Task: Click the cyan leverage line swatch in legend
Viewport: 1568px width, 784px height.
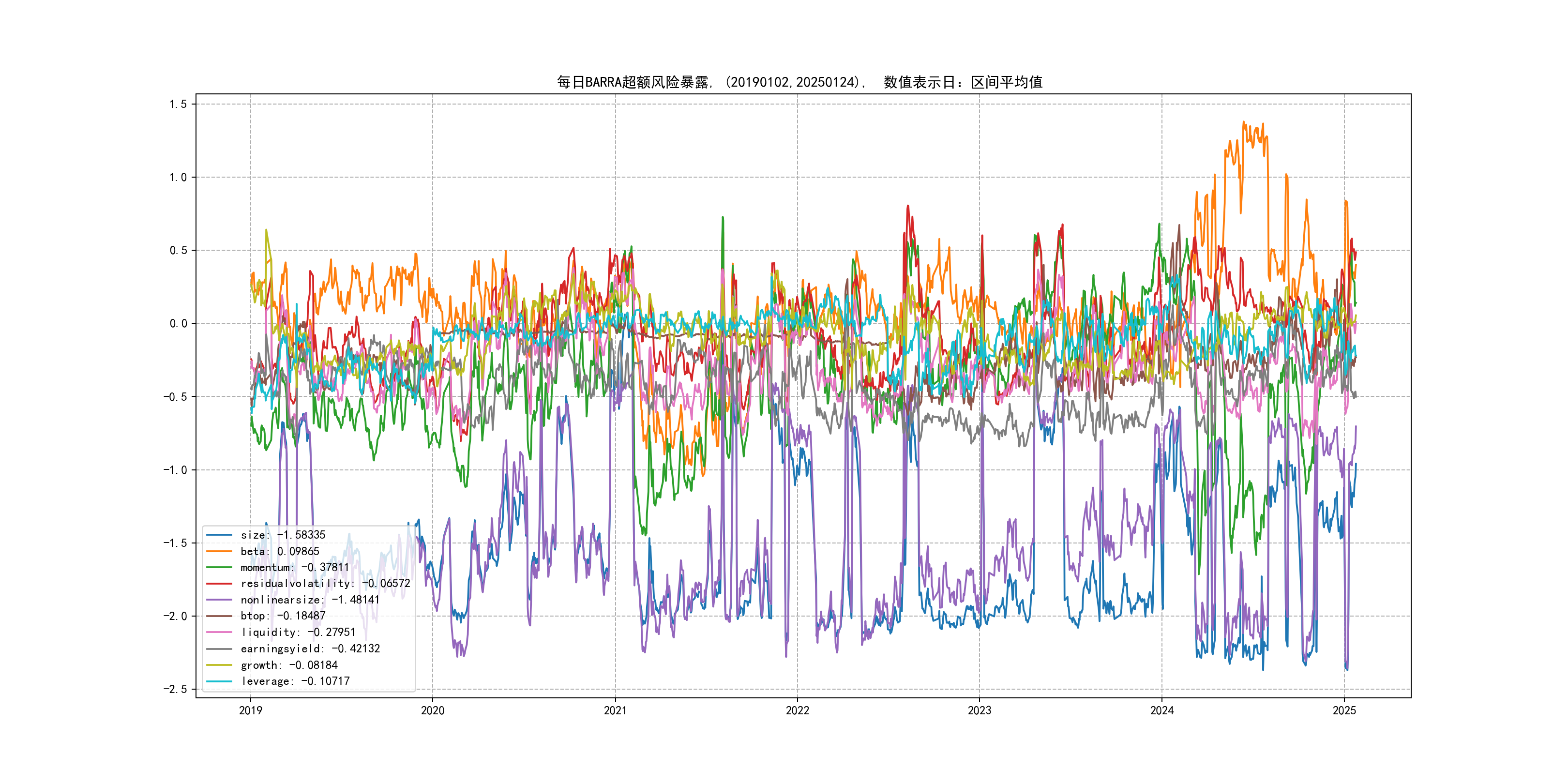Action: (219, 681)
